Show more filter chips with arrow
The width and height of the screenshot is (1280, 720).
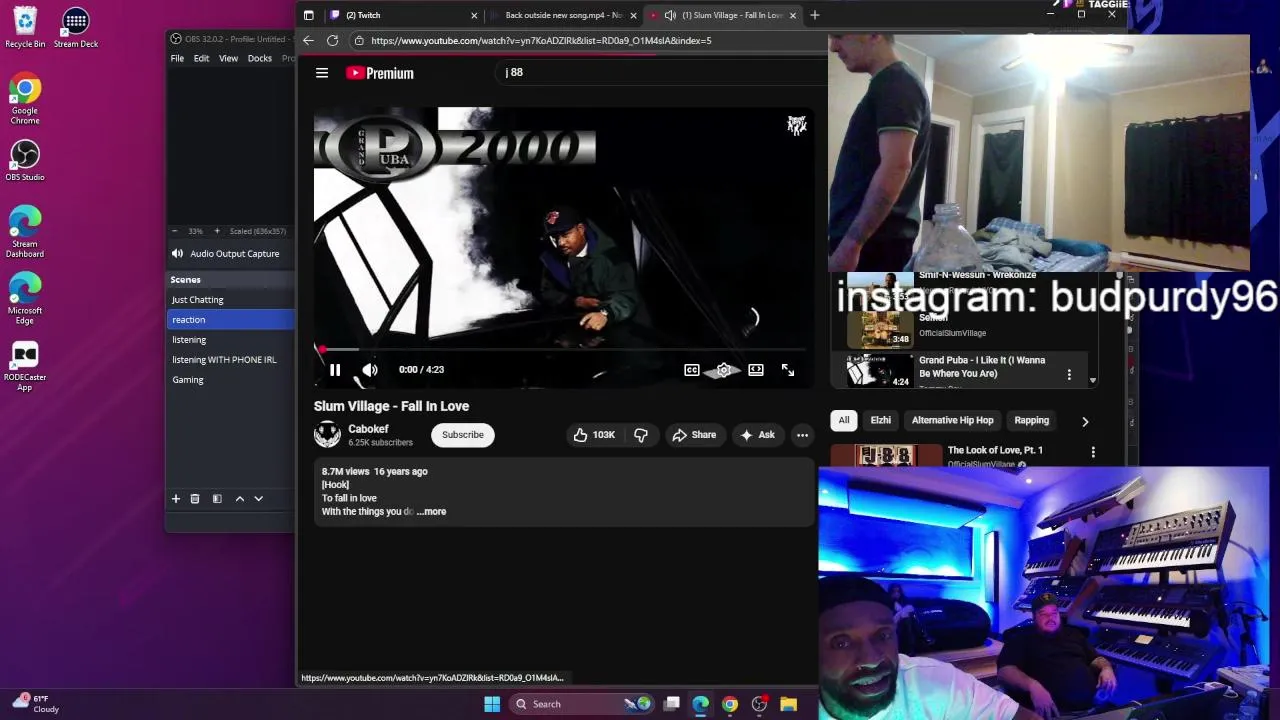pyautogui.click(x=1085, y=422)
